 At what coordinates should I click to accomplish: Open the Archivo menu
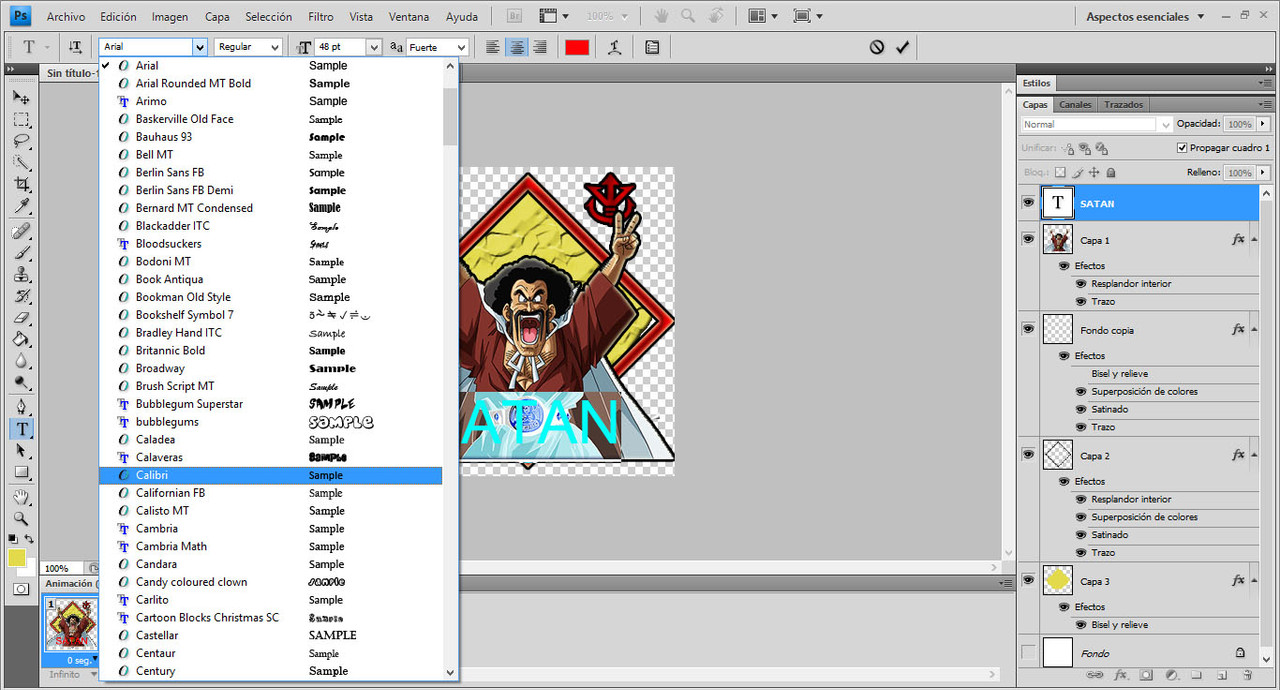pyautogui.click(x=66, y=17)
